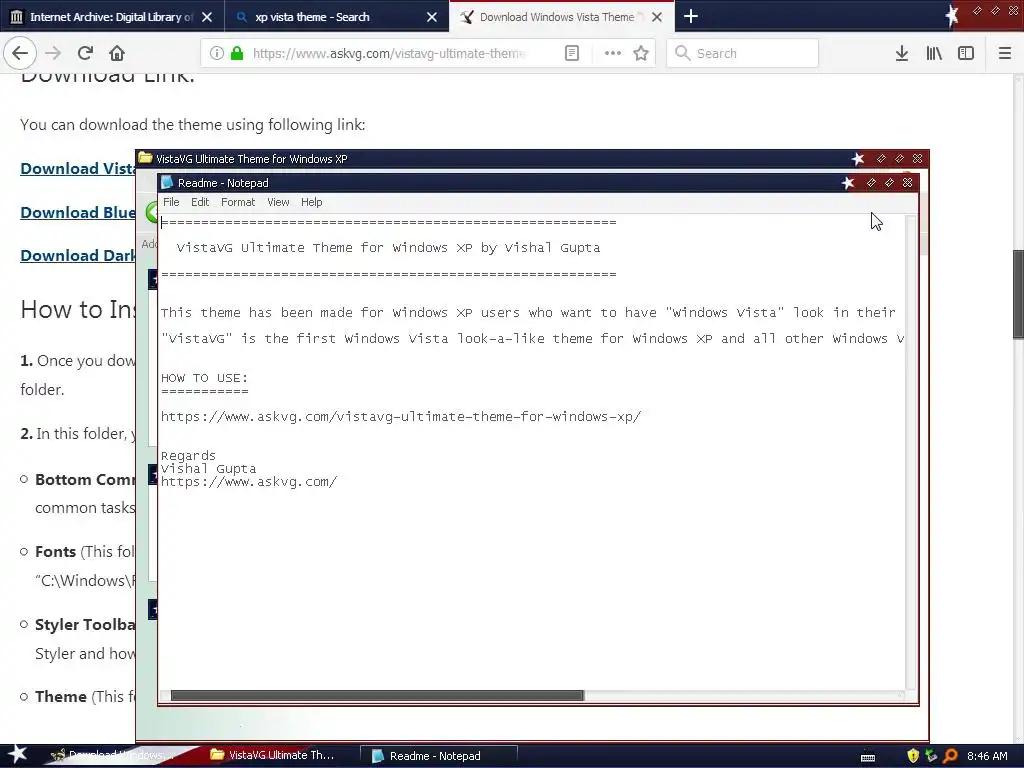Image resolution: width=1024 pixels, height=768 pixels.
Task: Click 'https://www.askvg.com/' line in Notepad
Action: 249,482
